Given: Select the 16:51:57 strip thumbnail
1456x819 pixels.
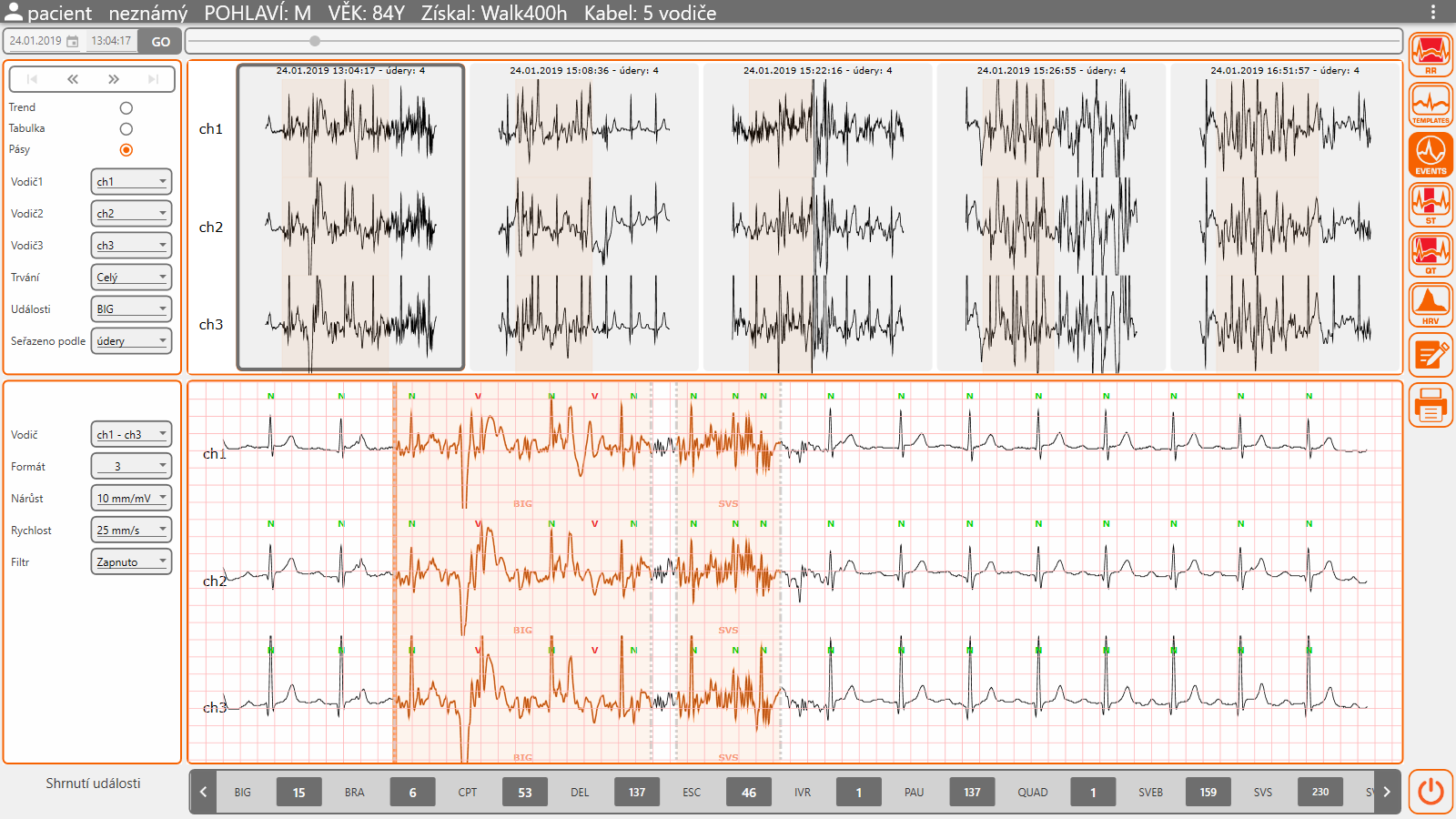Looking at the screenshot, I should point(1285,217).
